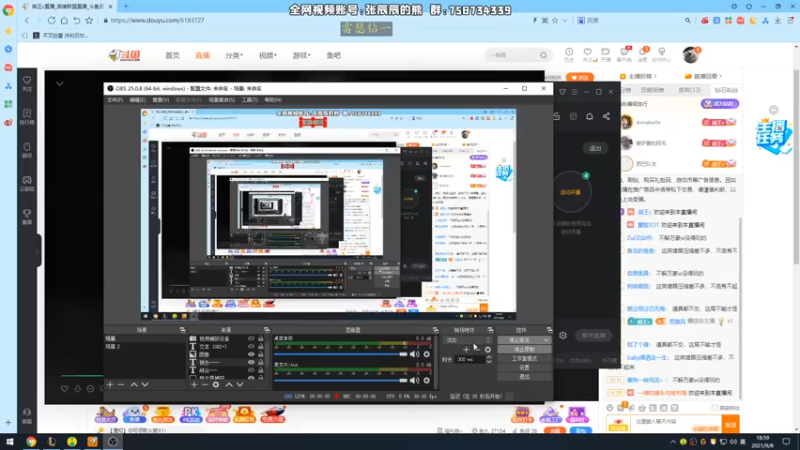
Task: Click the follow heart icon in left sidebar
Action: click(x=27, y=80)
